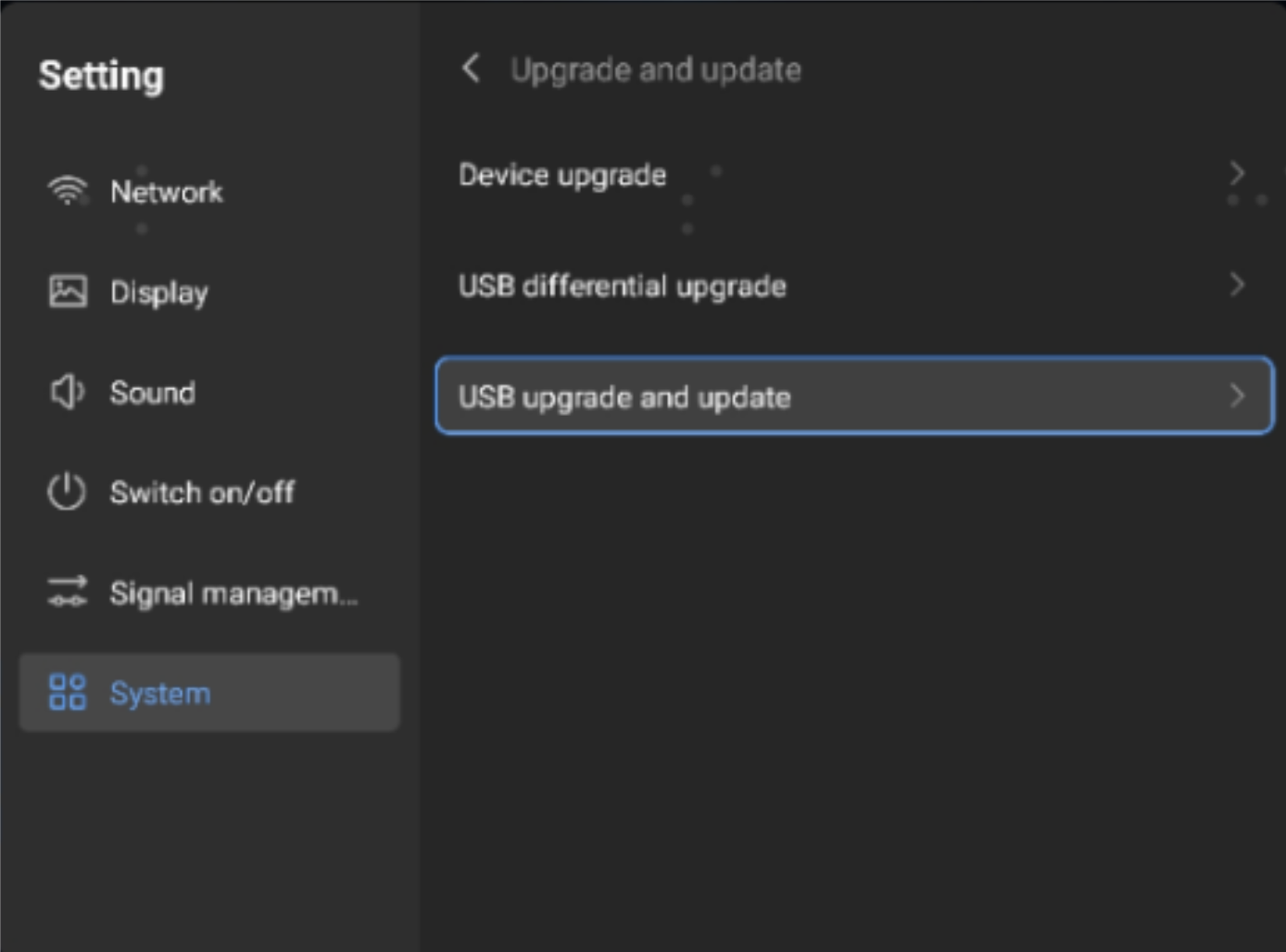Image resolution: width=1286 pixels, height=952 pixels.
Task: Open the Network settings label
Action: click(x=167, y=192)
